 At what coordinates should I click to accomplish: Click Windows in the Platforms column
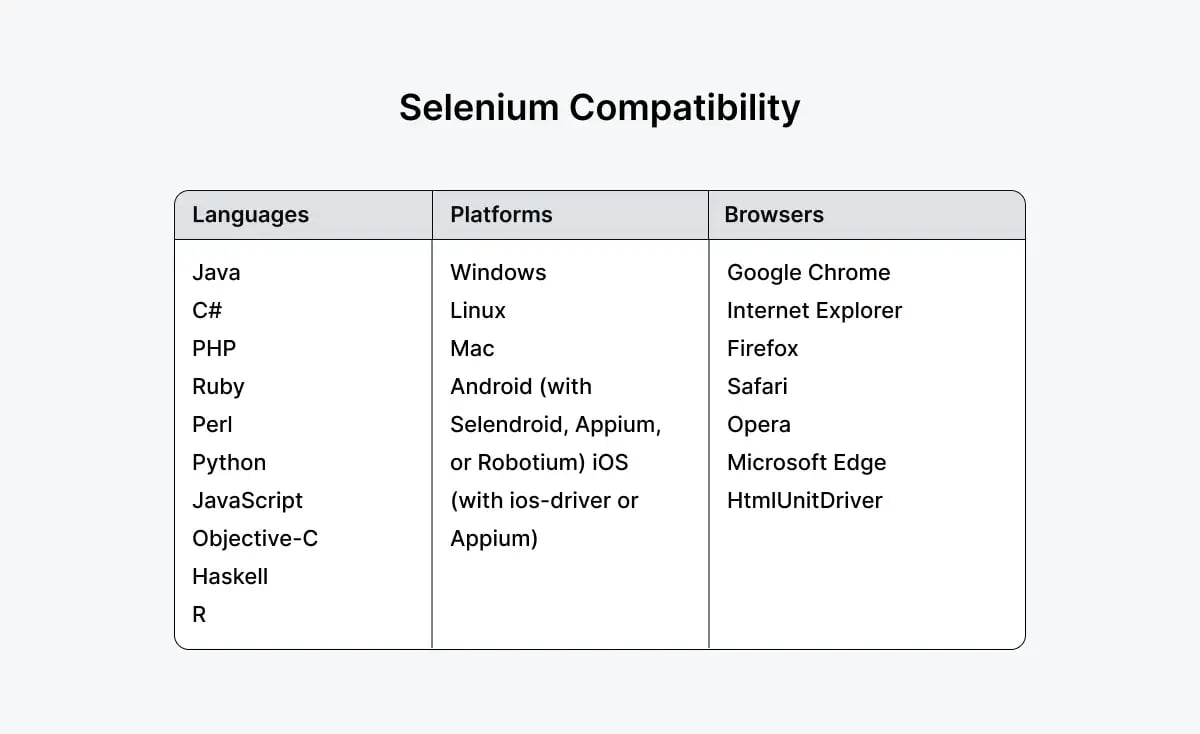pos(498,273)
